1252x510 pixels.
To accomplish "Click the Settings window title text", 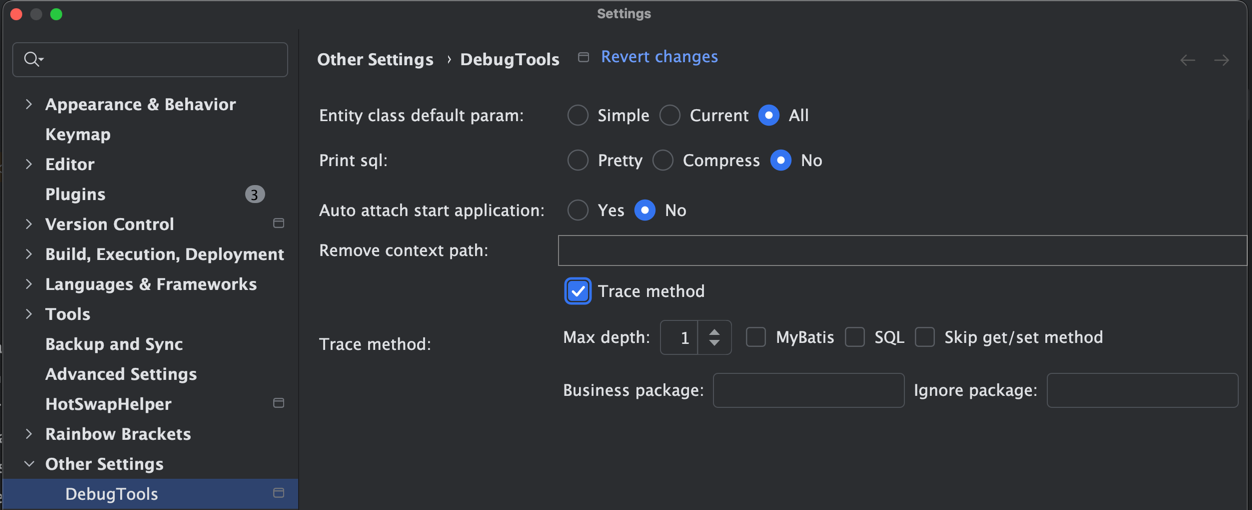I will click(624, 14).
